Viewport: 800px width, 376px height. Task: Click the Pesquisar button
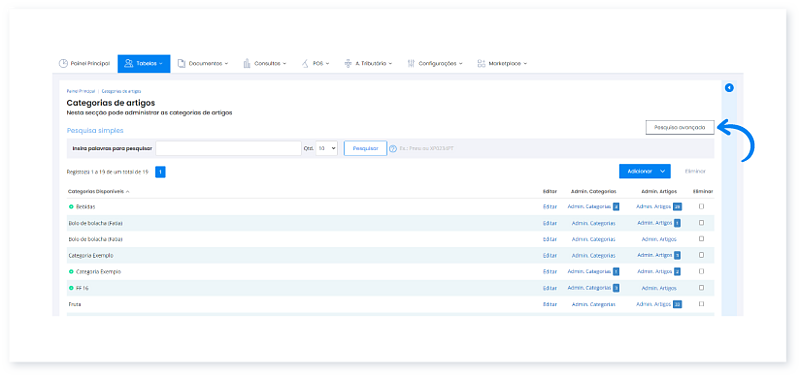[365, 148]
